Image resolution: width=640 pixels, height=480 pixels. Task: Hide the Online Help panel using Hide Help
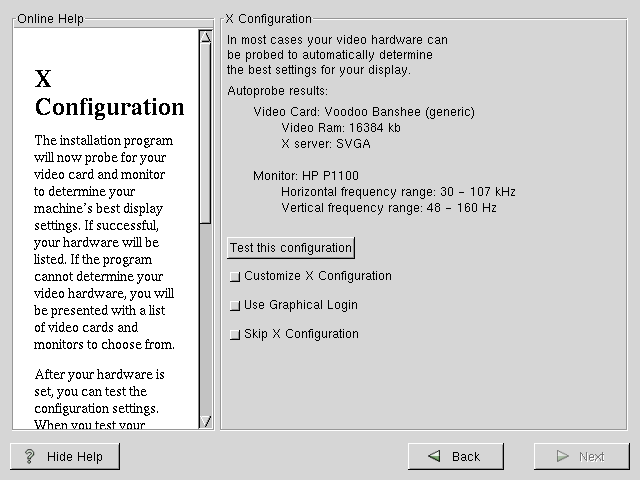[65, 456]
